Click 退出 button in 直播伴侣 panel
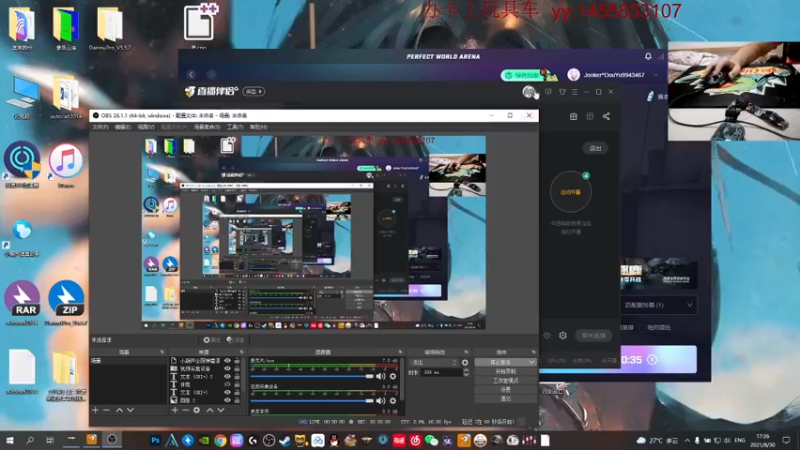800x450 pixels. (x=595, y=148)
